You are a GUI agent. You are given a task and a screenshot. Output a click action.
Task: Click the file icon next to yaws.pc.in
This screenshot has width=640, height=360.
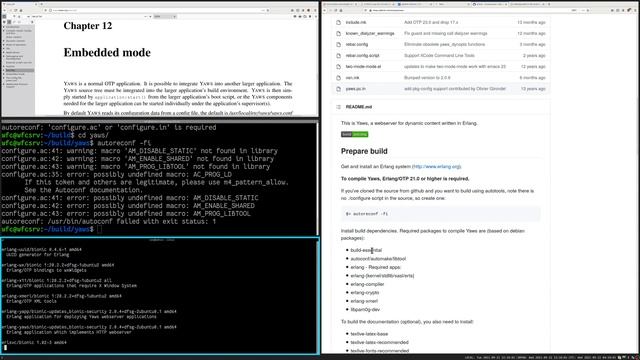click(338, 89)
